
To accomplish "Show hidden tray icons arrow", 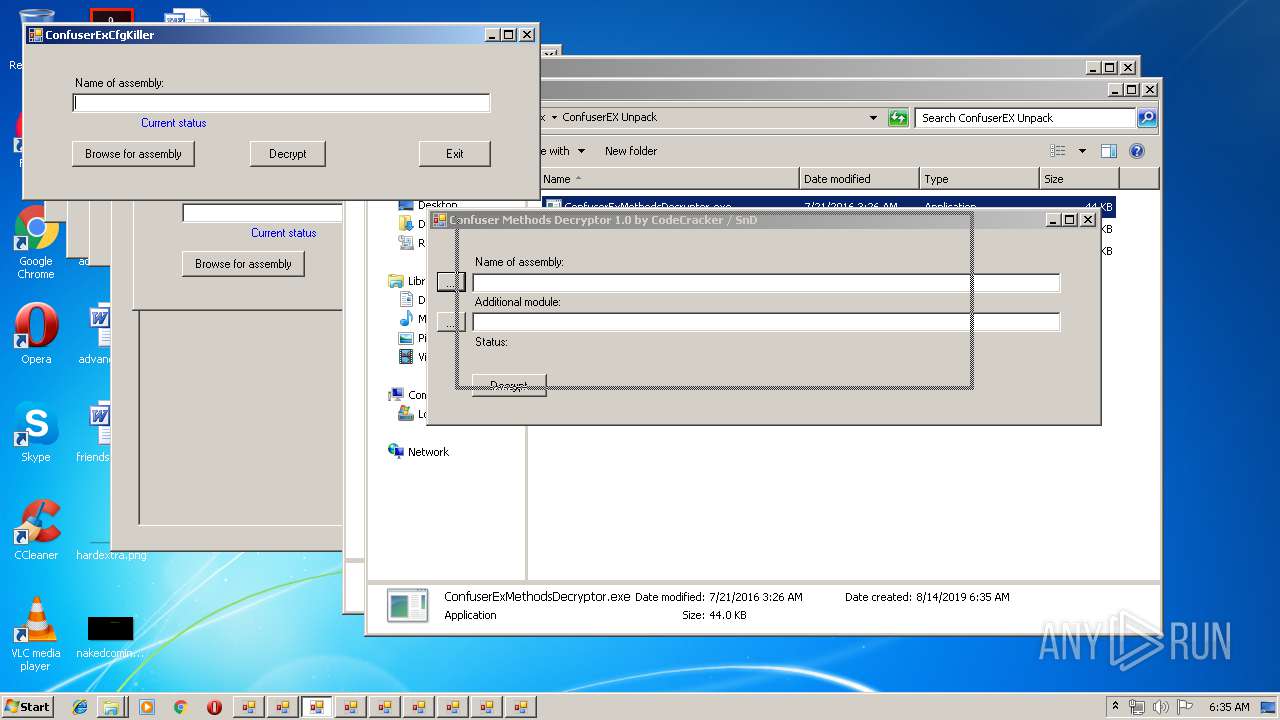I will coord(1116,706).
